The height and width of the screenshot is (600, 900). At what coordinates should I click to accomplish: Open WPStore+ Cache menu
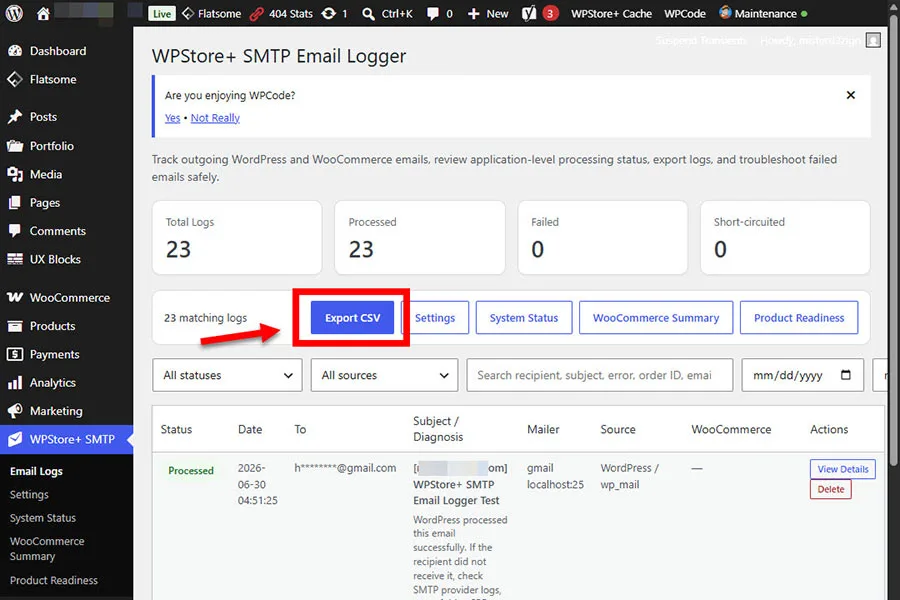[611, 14]
